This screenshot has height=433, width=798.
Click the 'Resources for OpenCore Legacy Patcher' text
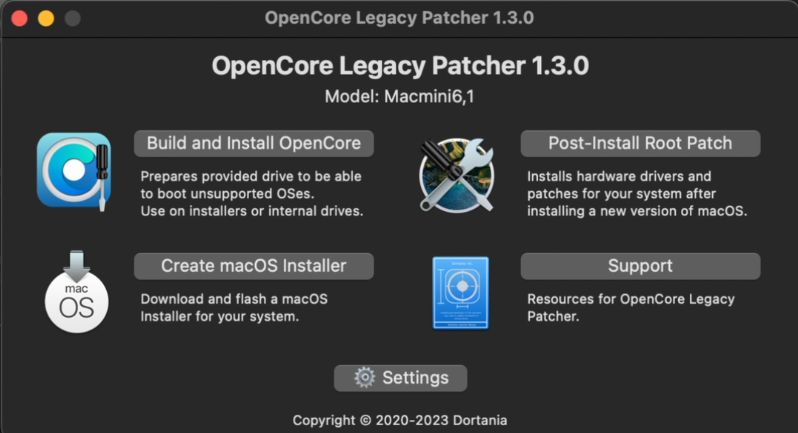[631, 307]
